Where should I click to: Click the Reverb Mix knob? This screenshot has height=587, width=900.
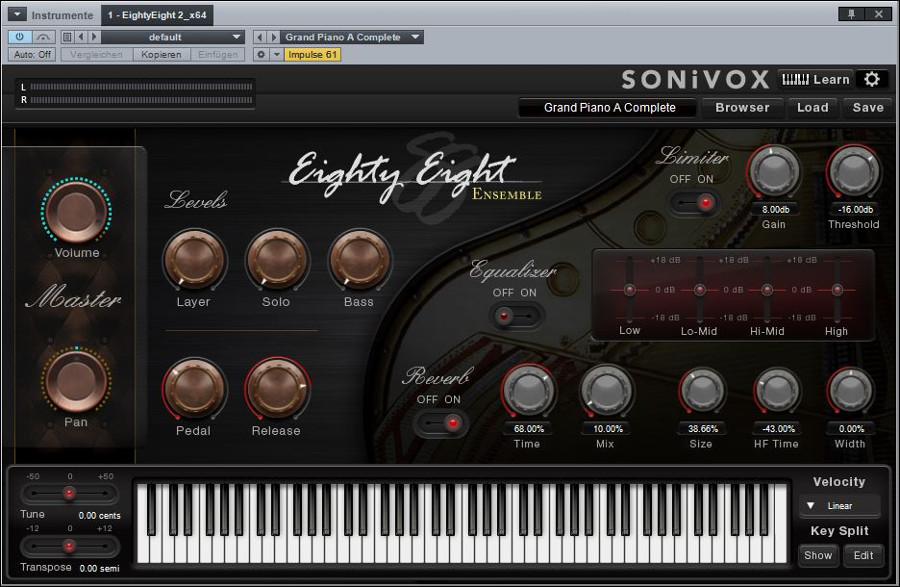pos(606,391)
